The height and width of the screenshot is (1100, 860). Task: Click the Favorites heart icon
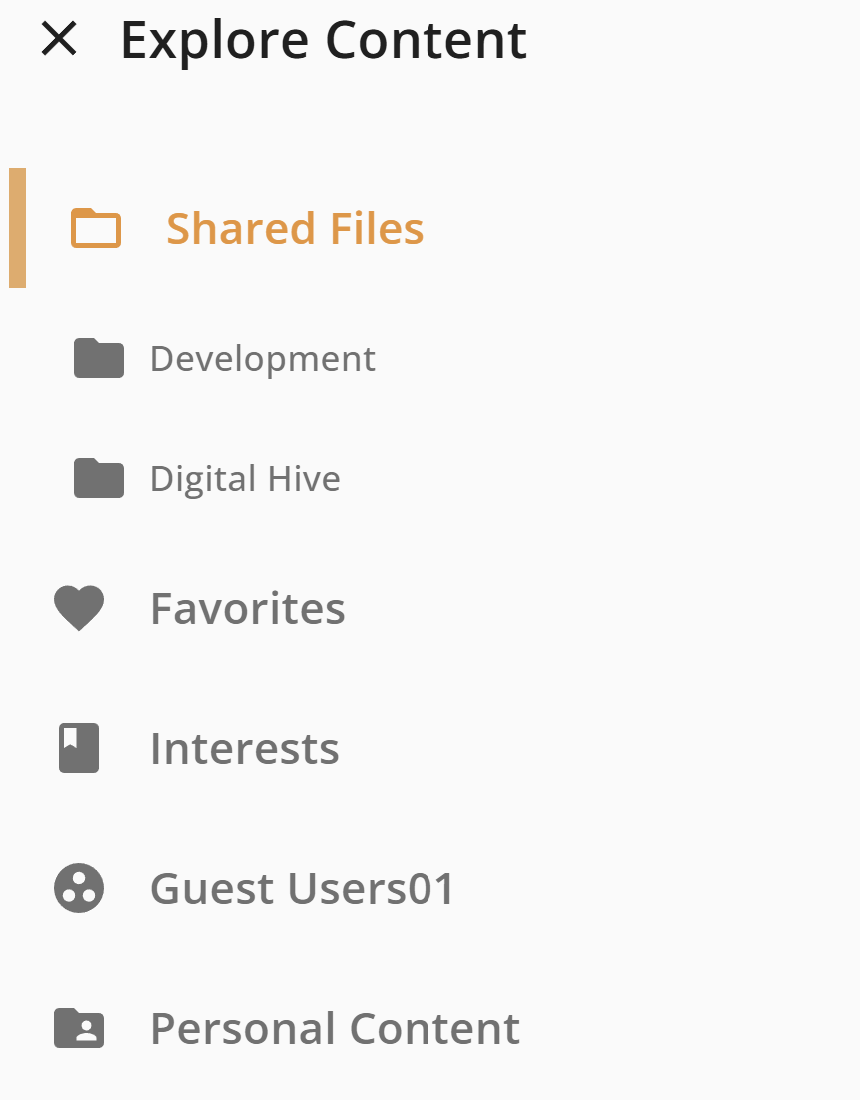pyautogui.click(x=79, y=608)
